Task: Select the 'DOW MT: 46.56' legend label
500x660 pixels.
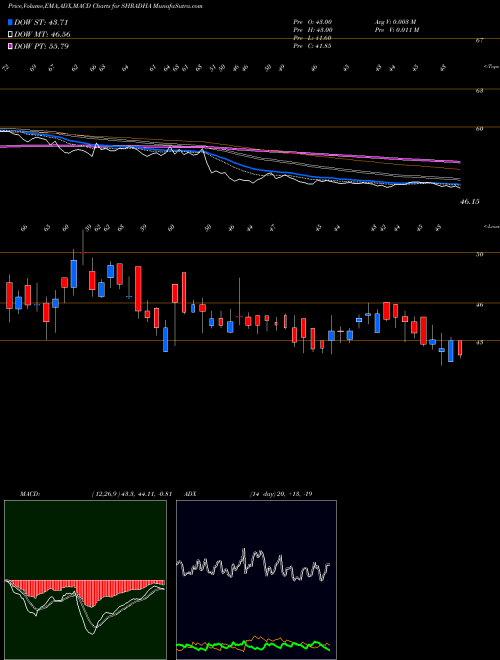Action: 42,35
